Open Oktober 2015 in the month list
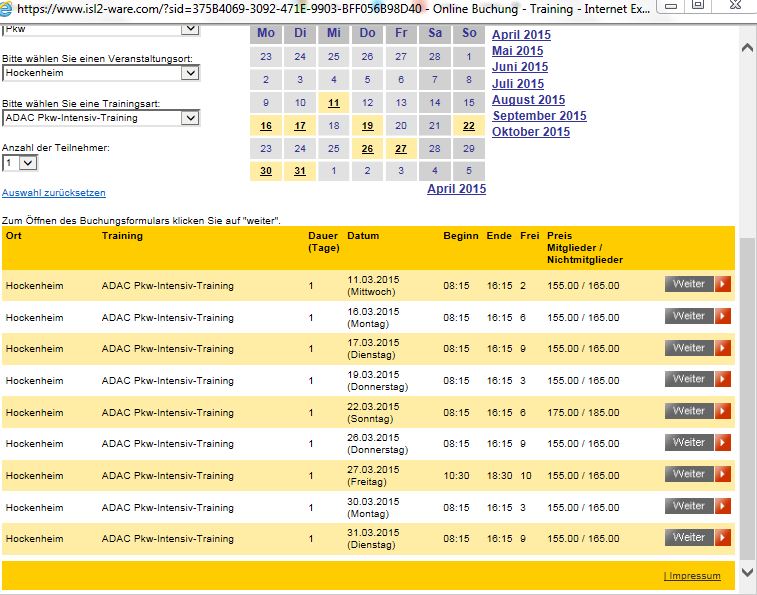 click(531, 131)
